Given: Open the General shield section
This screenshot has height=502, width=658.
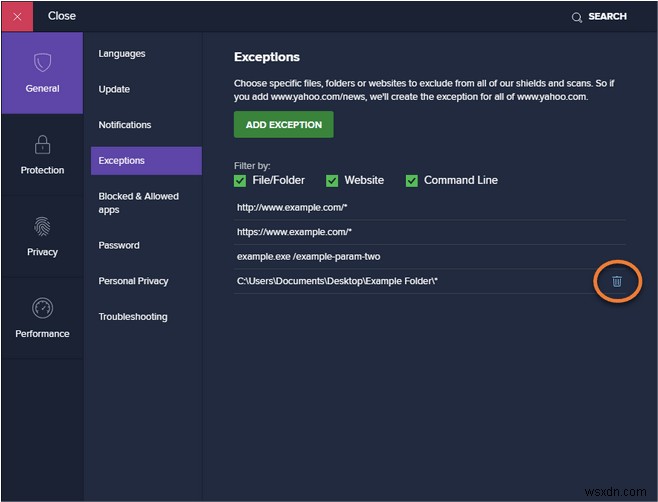Looking at the screenshot, I should pyautogui.click(x=42, y=72).
